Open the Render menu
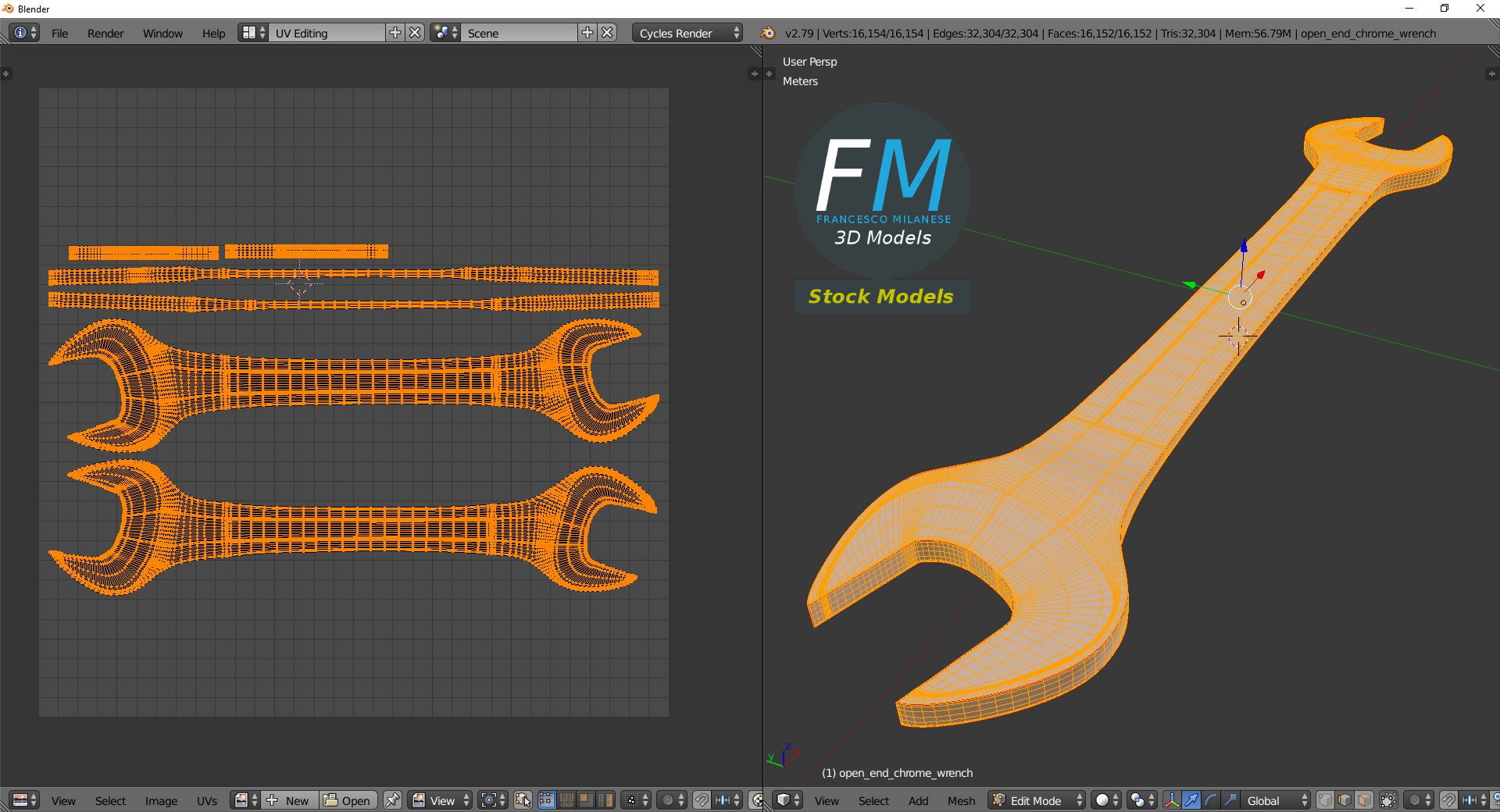The height and width of the screenshot is (812, 1500). [105, 33]
